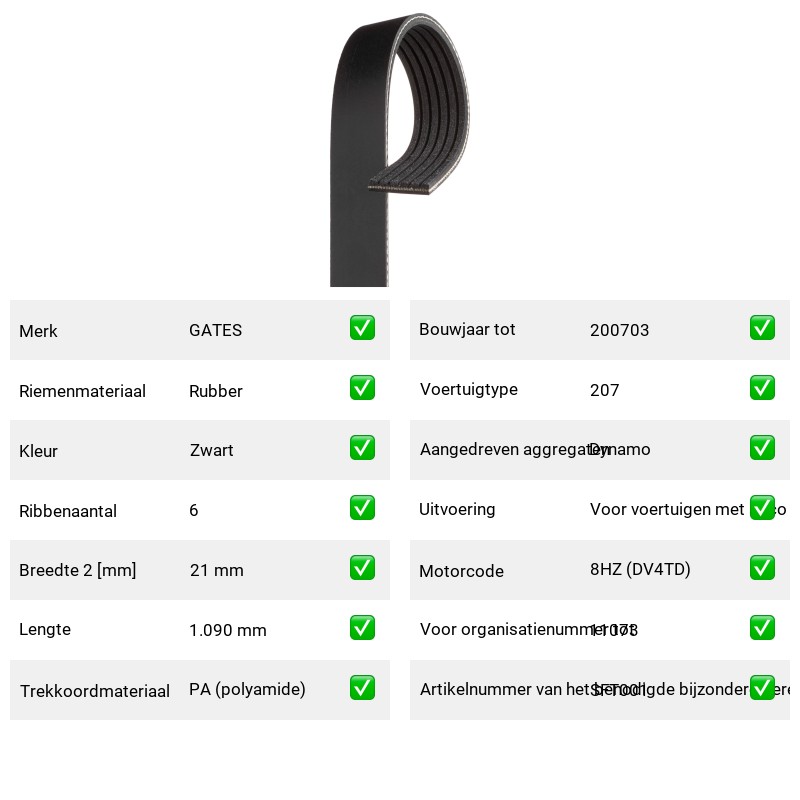This screenshot has height=800, width=800.
Task: Select the checkmark beside 1.090 mm length
Action: [362, 628]
